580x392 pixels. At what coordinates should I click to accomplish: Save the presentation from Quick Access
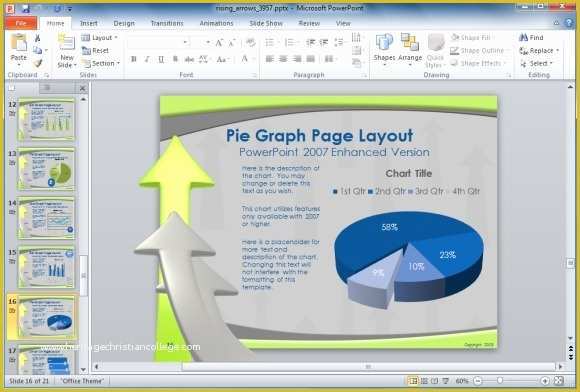tap(26, 8)
